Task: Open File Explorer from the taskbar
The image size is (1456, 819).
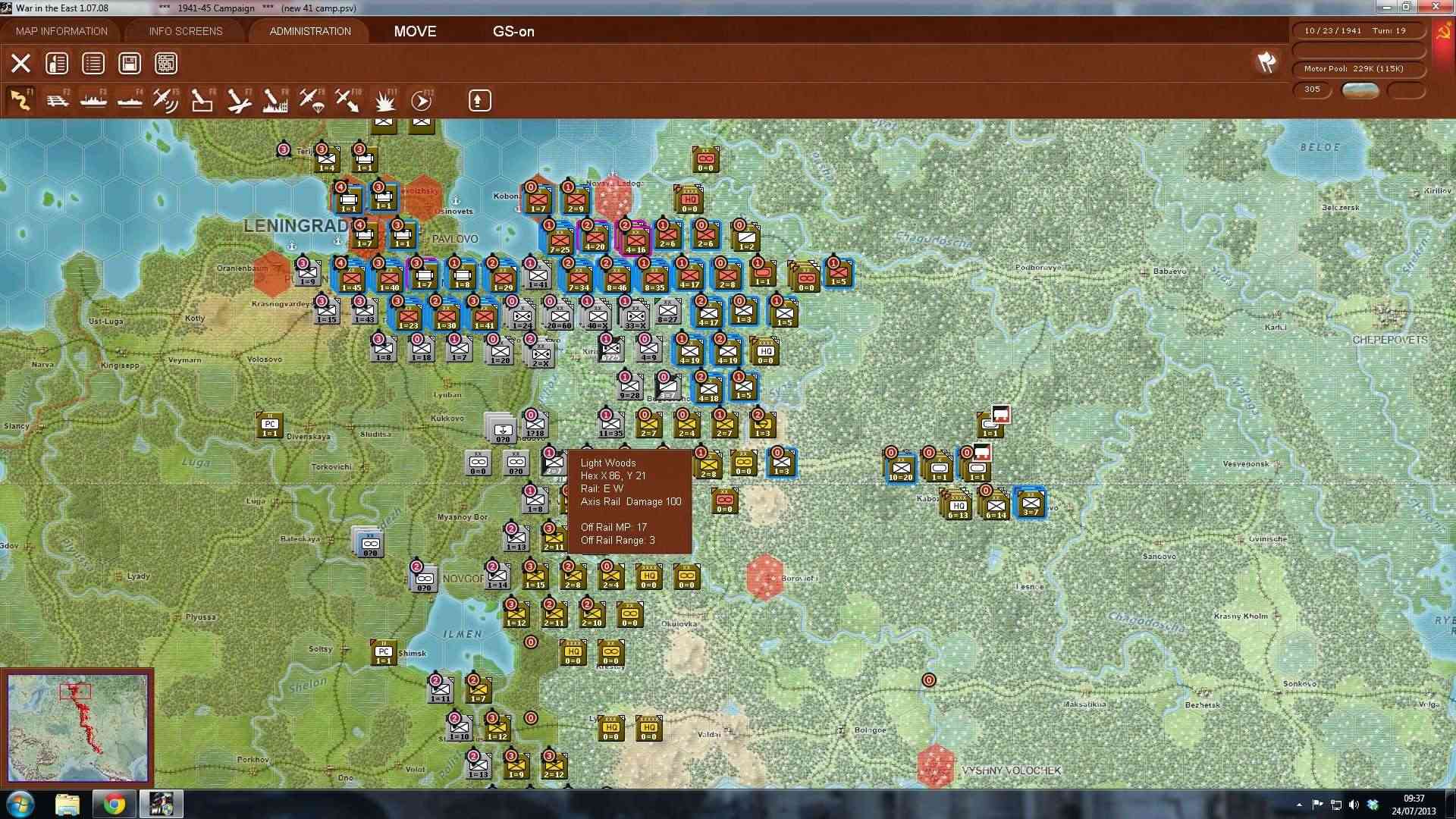Action: coord(67,804)
